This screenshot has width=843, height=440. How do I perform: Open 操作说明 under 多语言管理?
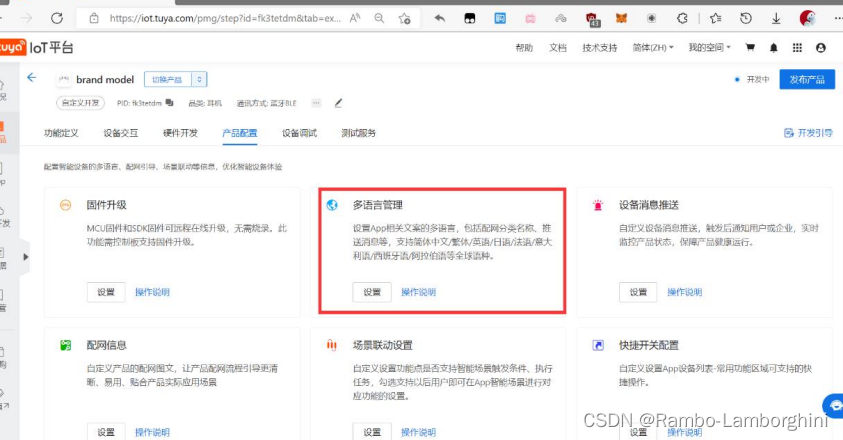click(x=418, y=292)
